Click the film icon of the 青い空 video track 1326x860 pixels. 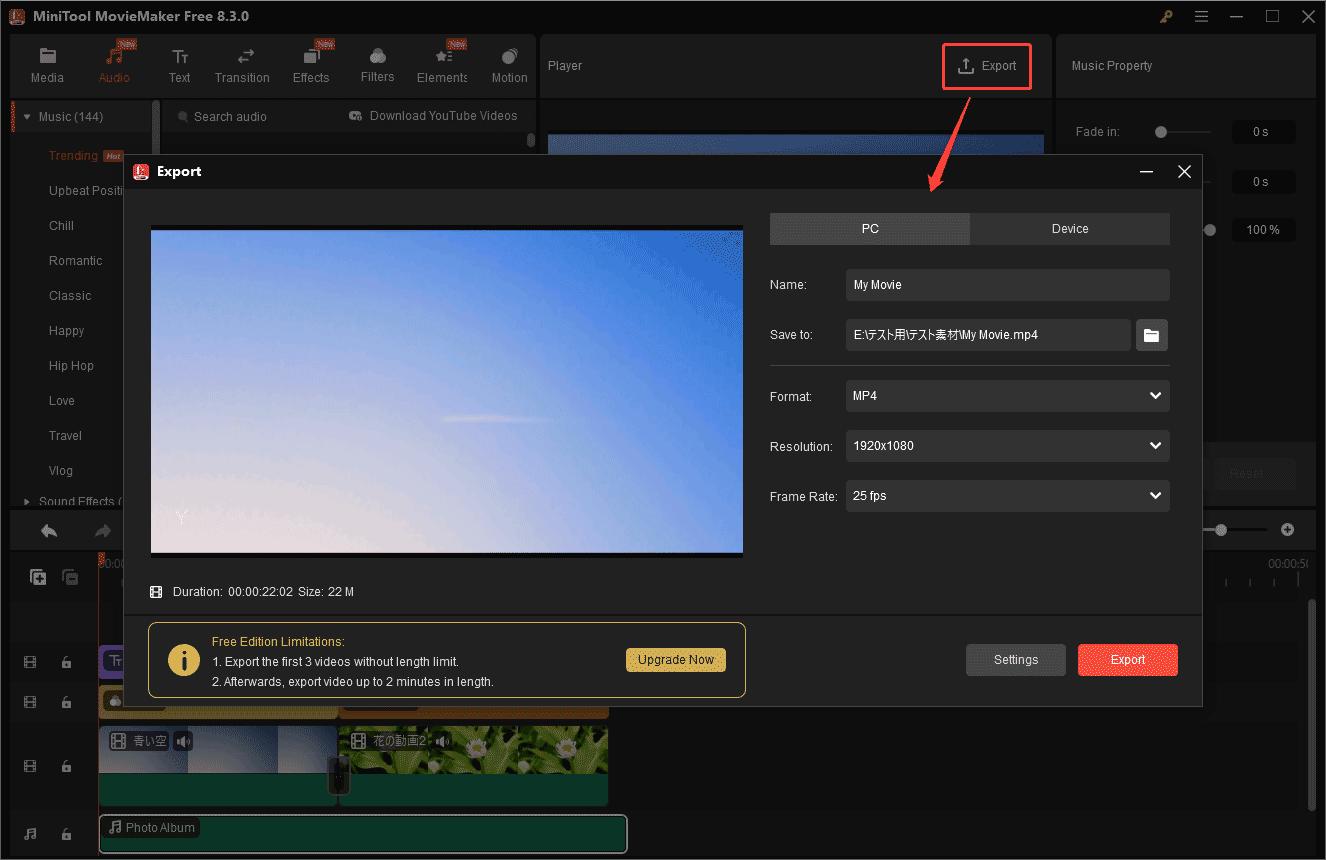pos(30,767)
